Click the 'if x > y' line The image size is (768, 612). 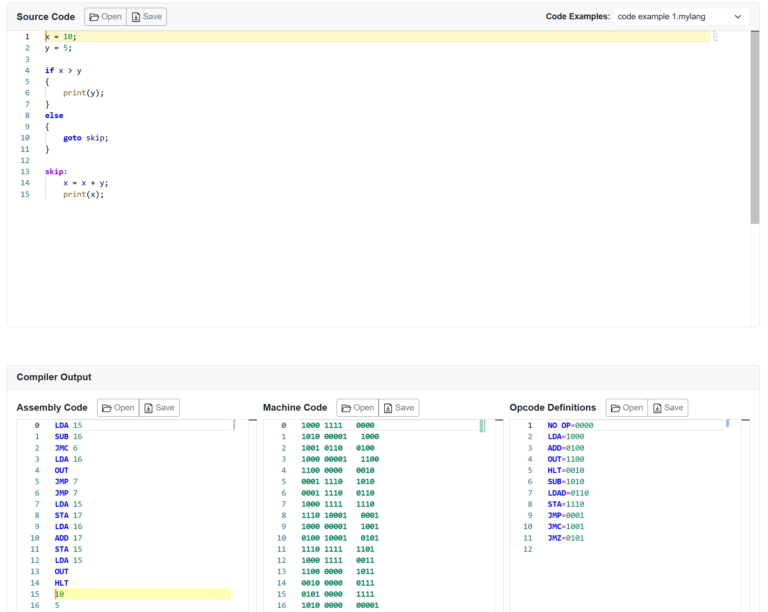point(63,71)
